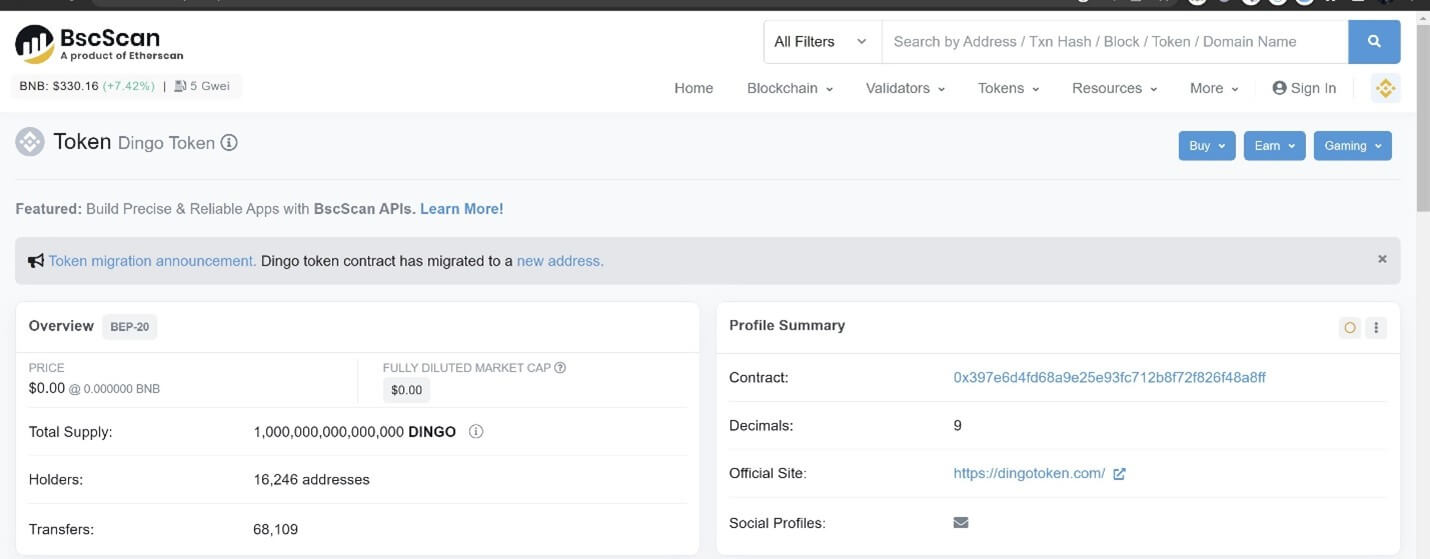Click the 68,109 transfers value
Image resolution: width=1430 pixels, height=559 pixels.
276,529
